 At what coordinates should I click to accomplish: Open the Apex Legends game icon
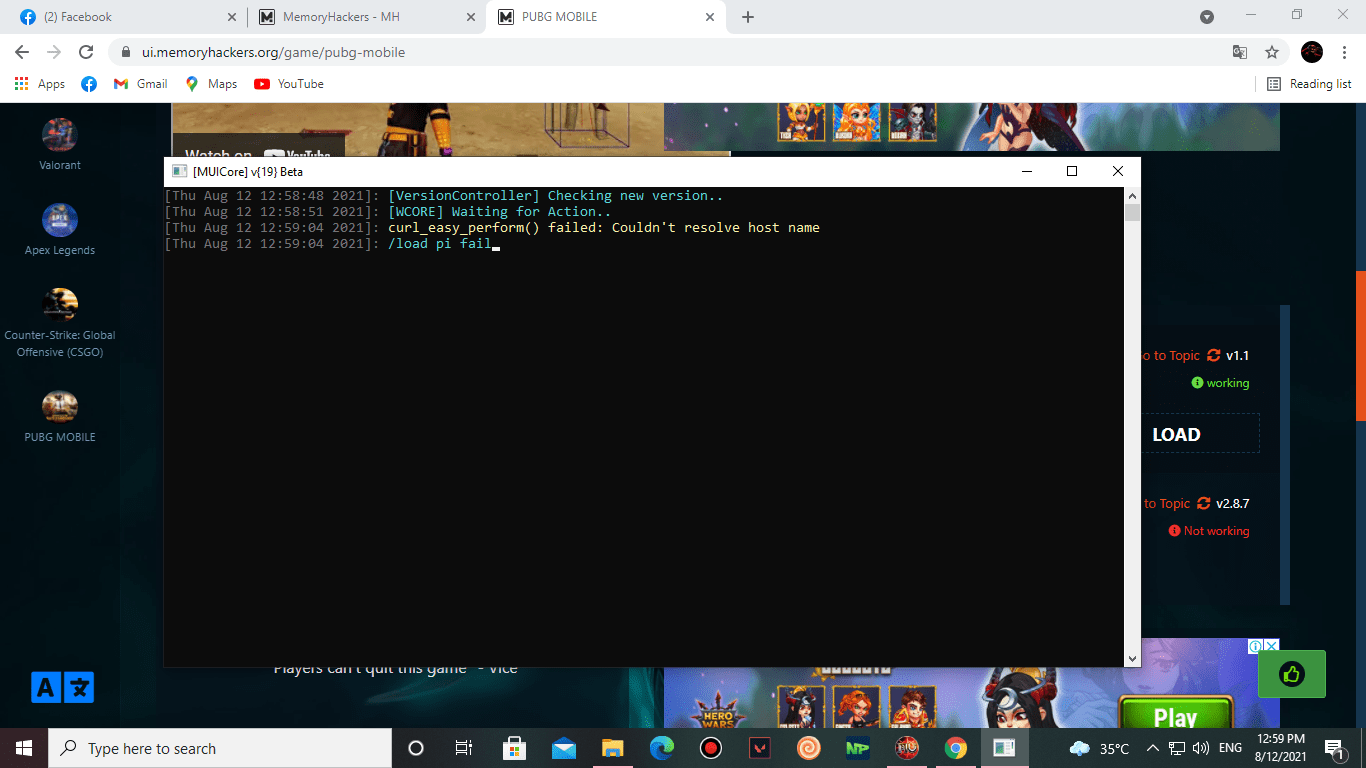click(x=60, y=220)
